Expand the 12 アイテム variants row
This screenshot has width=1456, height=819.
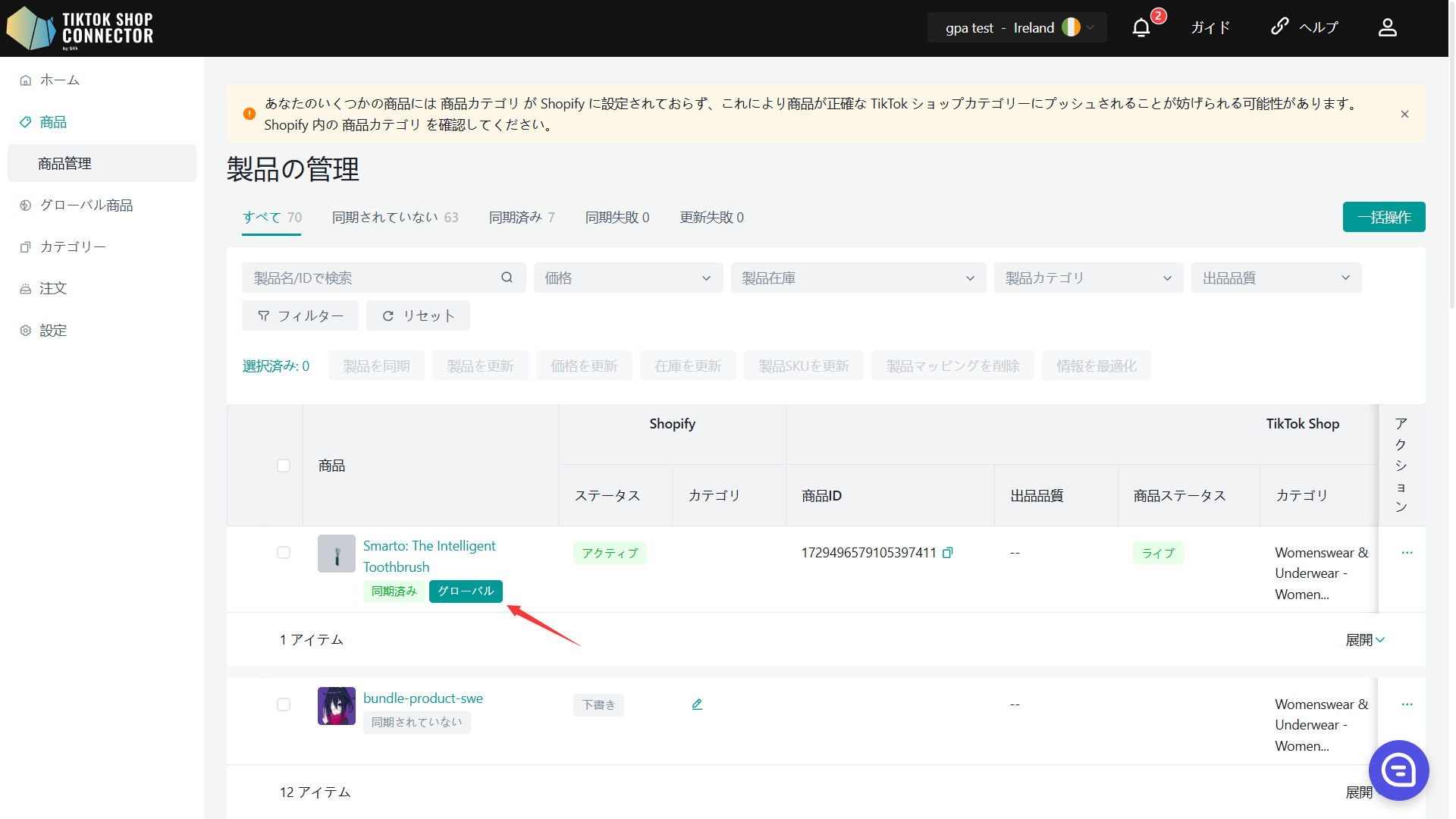tap(1359, 792)
